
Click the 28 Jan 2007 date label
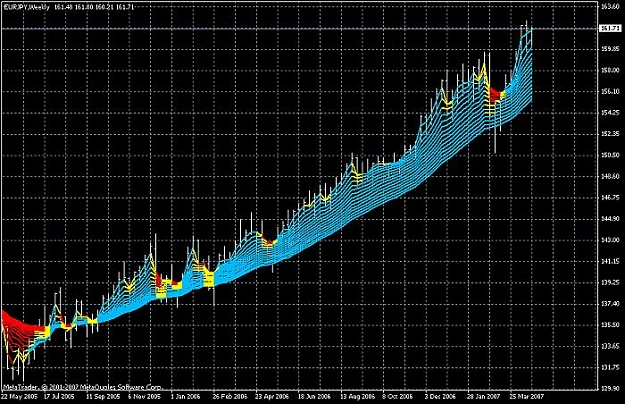pyautogui.click(x=484, y=397)
